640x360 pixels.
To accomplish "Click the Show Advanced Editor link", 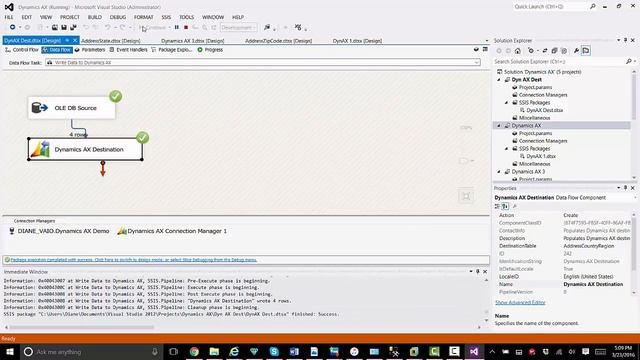I will coord(520,302).
